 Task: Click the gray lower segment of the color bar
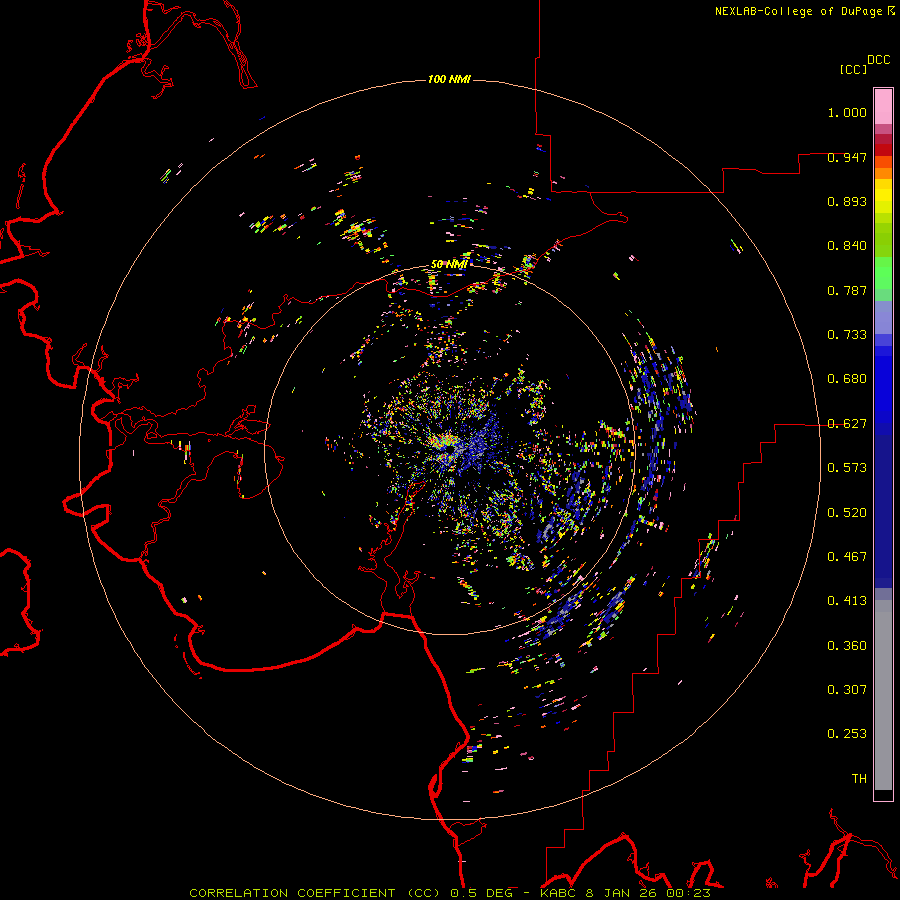coord(883,695)
